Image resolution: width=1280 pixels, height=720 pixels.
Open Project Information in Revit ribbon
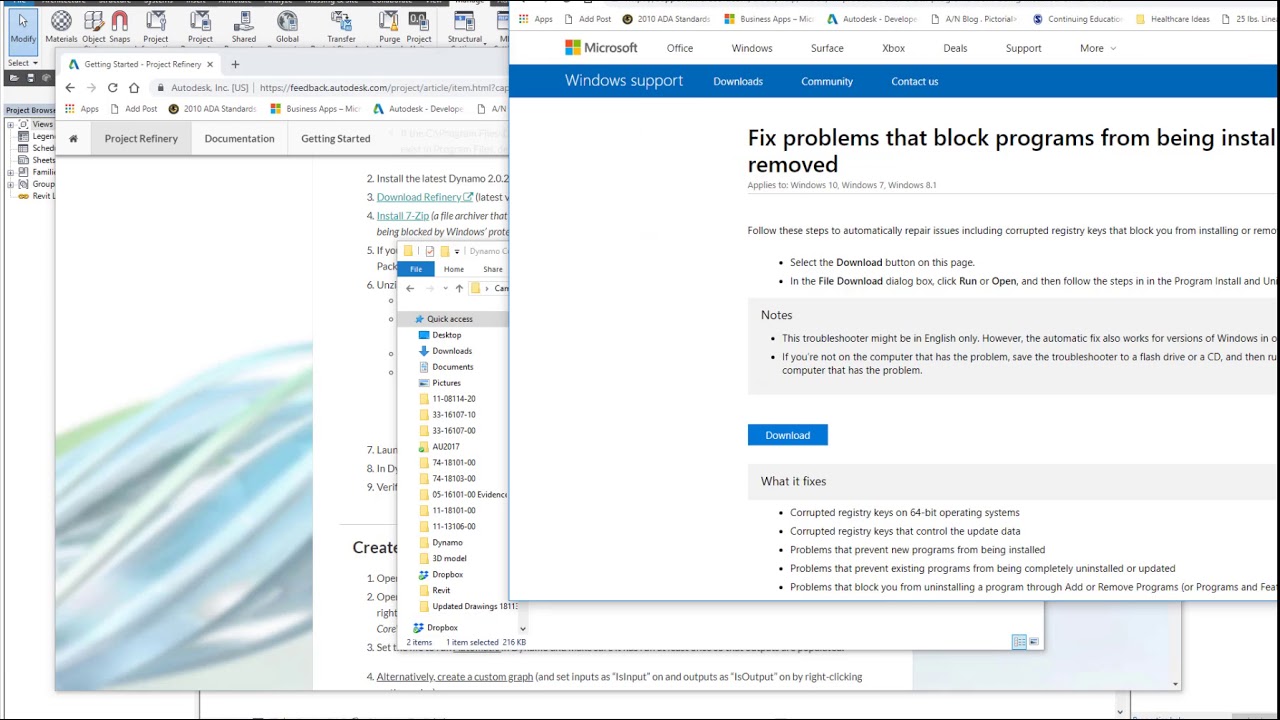156,27
